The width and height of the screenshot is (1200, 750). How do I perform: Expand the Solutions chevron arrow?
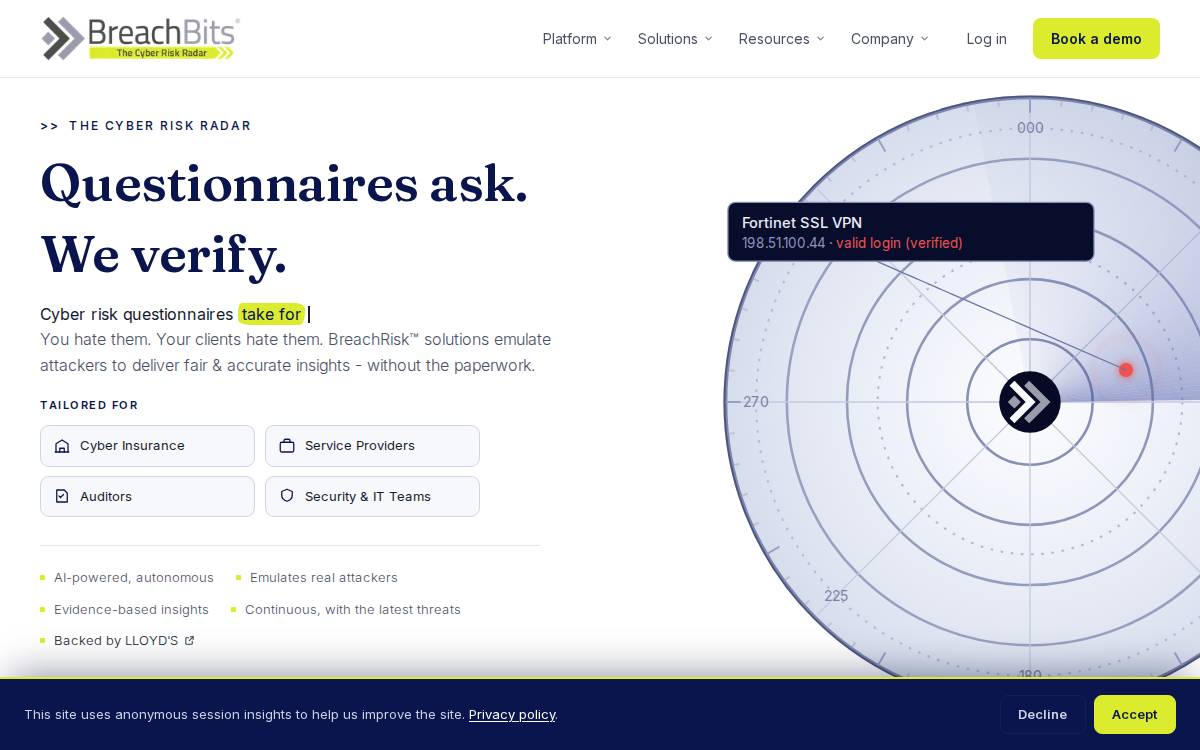[x=708, y=39]
